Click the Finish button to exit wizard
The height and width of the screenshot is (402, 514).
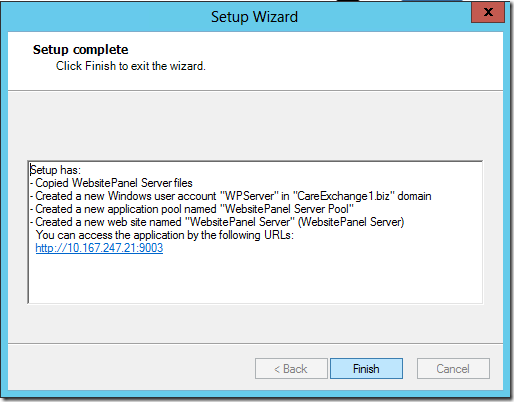coord(366,369)
